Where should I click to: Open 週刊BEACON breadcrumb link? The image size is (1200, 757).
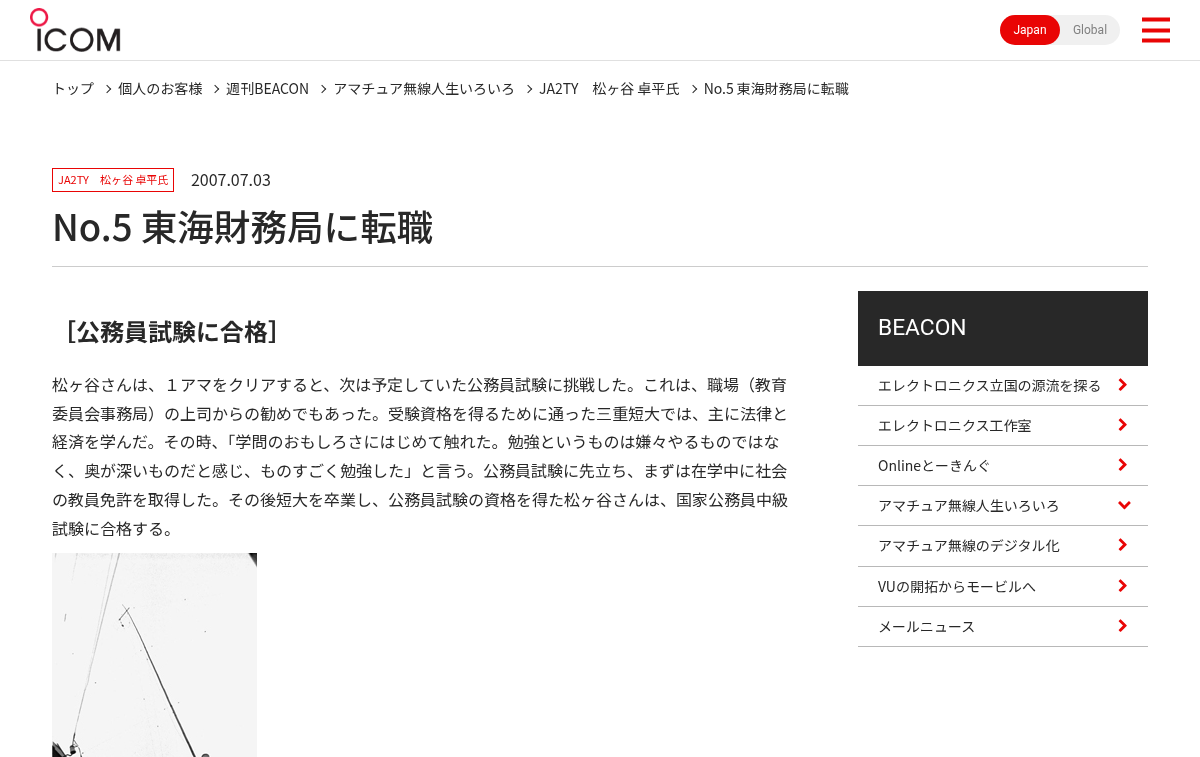click(x=267, y=89)
